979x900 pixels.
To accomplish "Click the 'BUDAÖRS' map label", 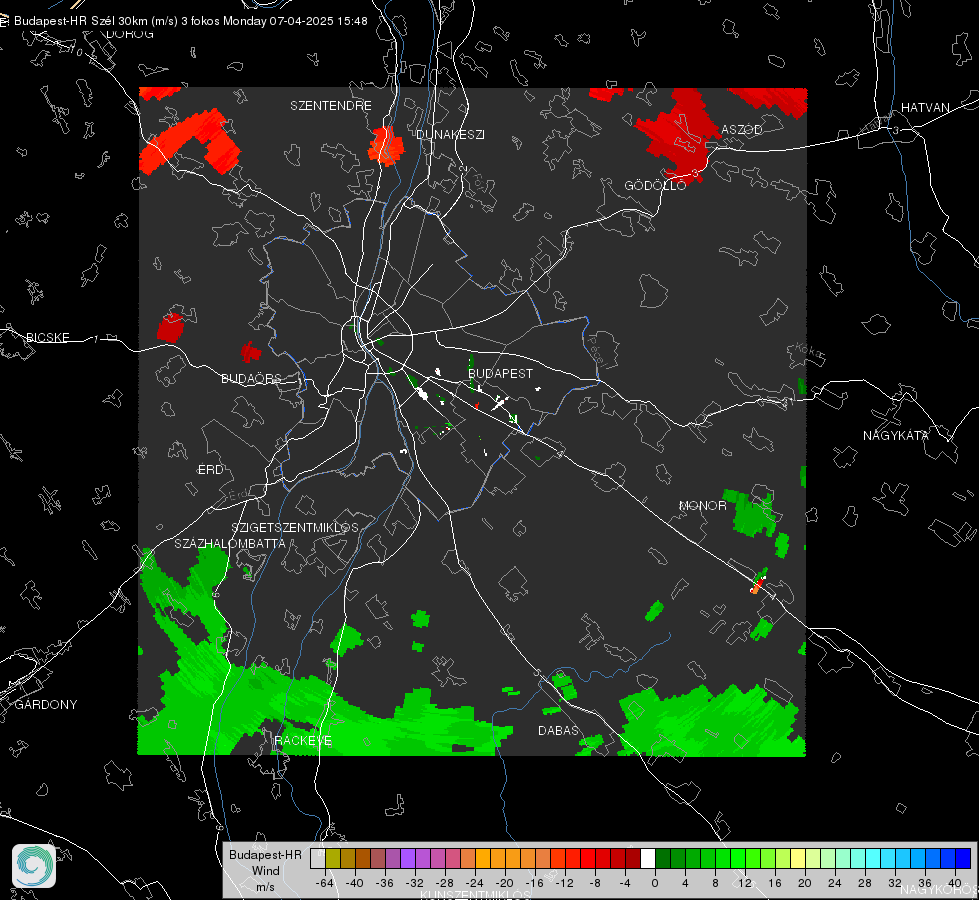I will coord(252,379).
